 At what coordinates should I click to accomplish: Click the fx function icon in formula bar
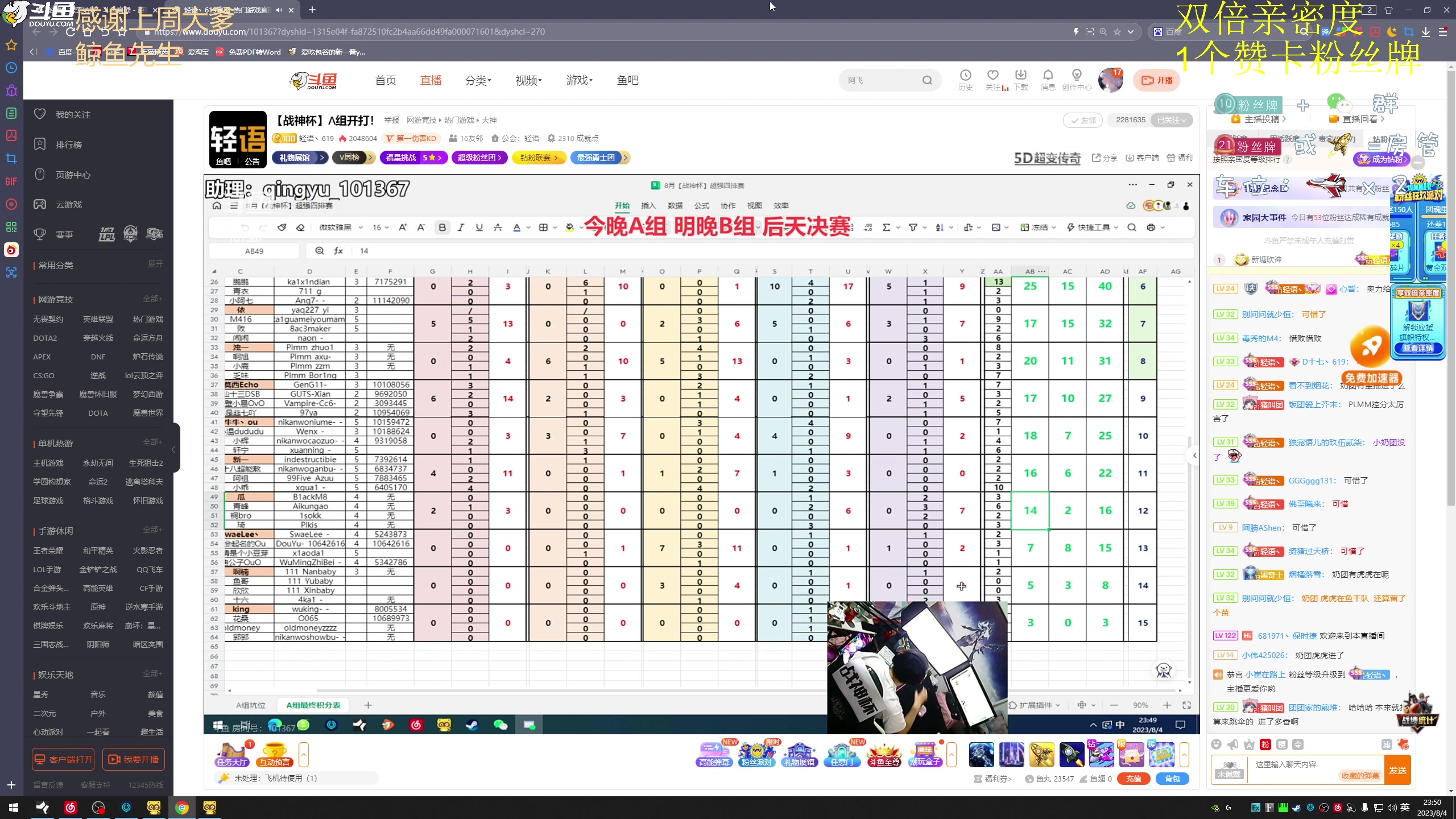point(338,251)
